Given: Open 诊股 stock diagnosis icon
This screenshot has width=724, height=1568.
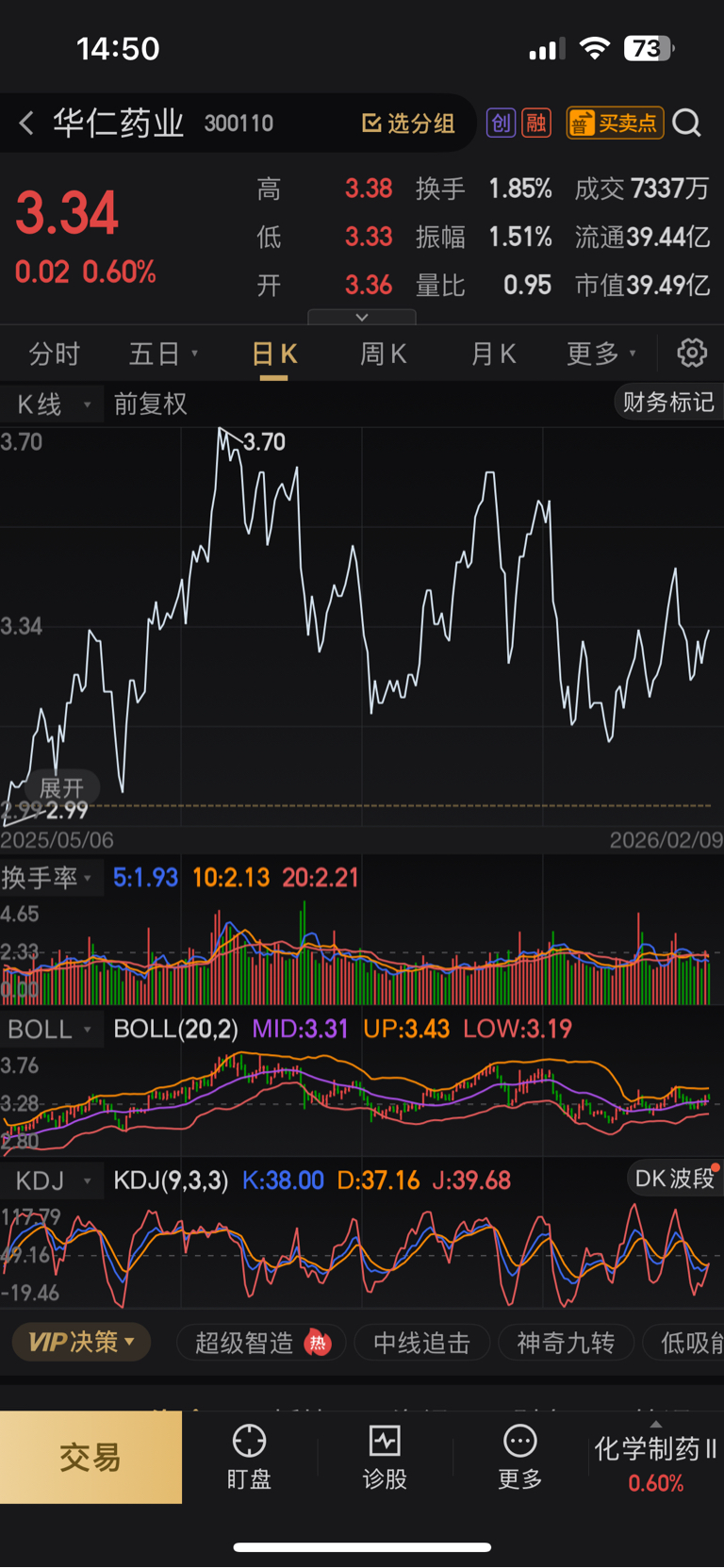Looking at the screenshot, I should [x=385, y=1458].
